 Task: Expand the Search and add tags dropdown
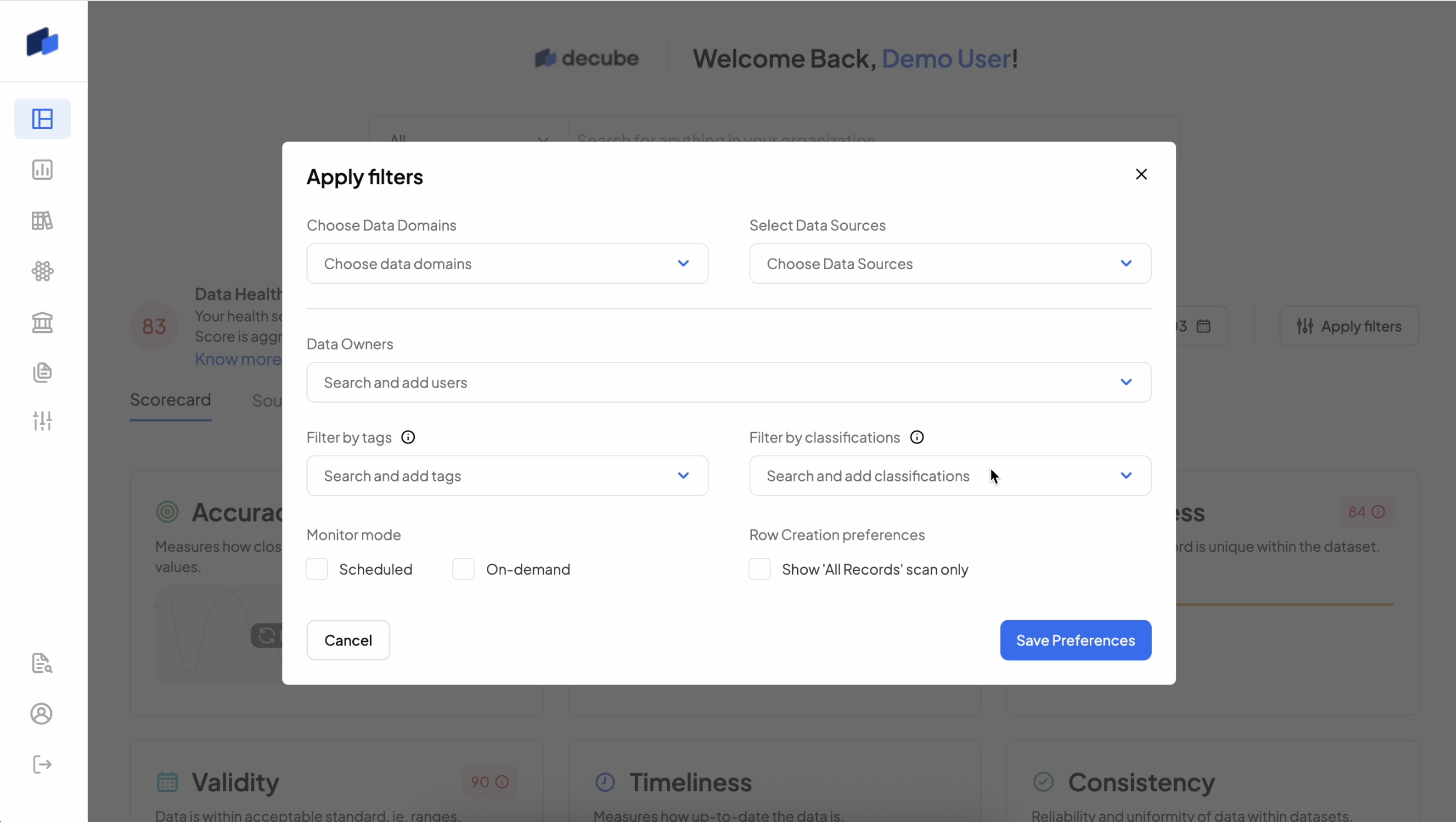click(507, 476)
